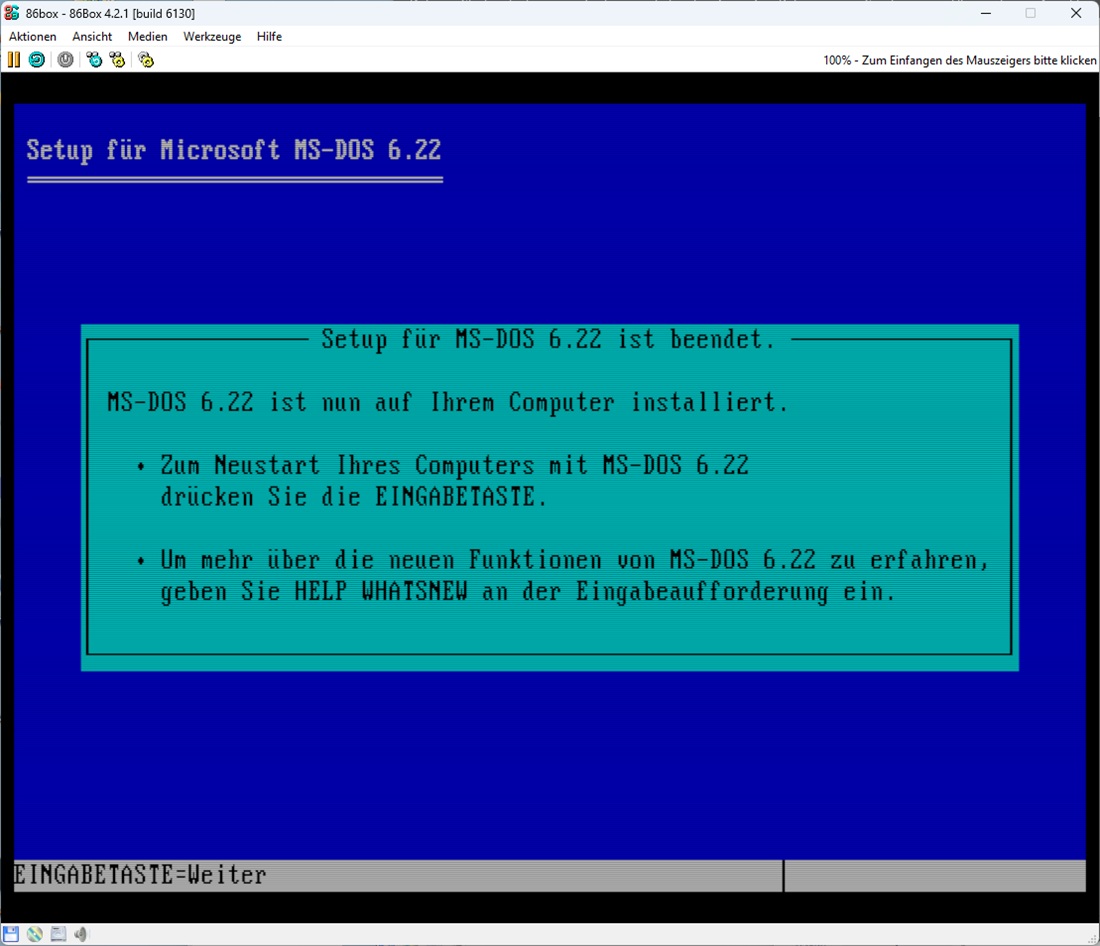1100x946 pixels.
Task: Expand the Medien menu
Action: click(148, 37)
